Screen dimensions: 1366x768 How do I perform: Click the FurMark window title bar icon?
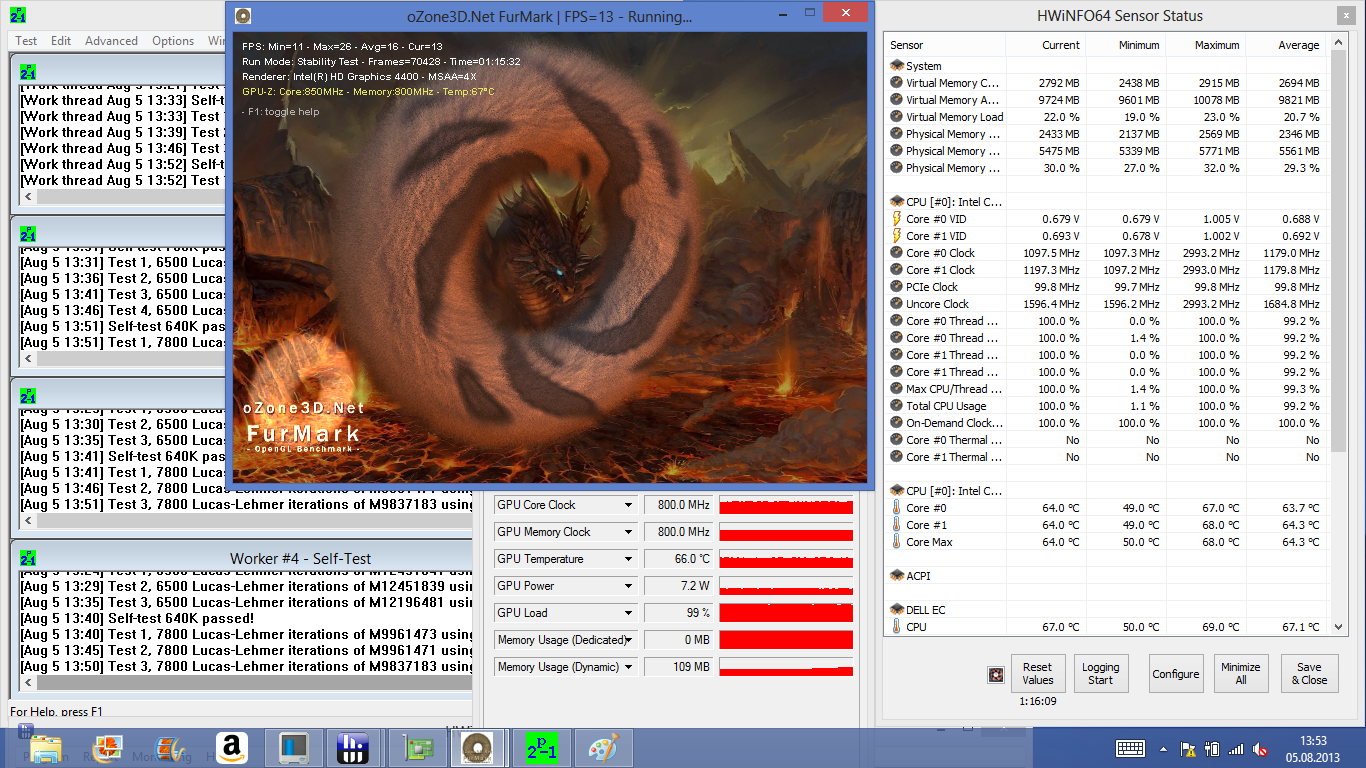[243, 16]
